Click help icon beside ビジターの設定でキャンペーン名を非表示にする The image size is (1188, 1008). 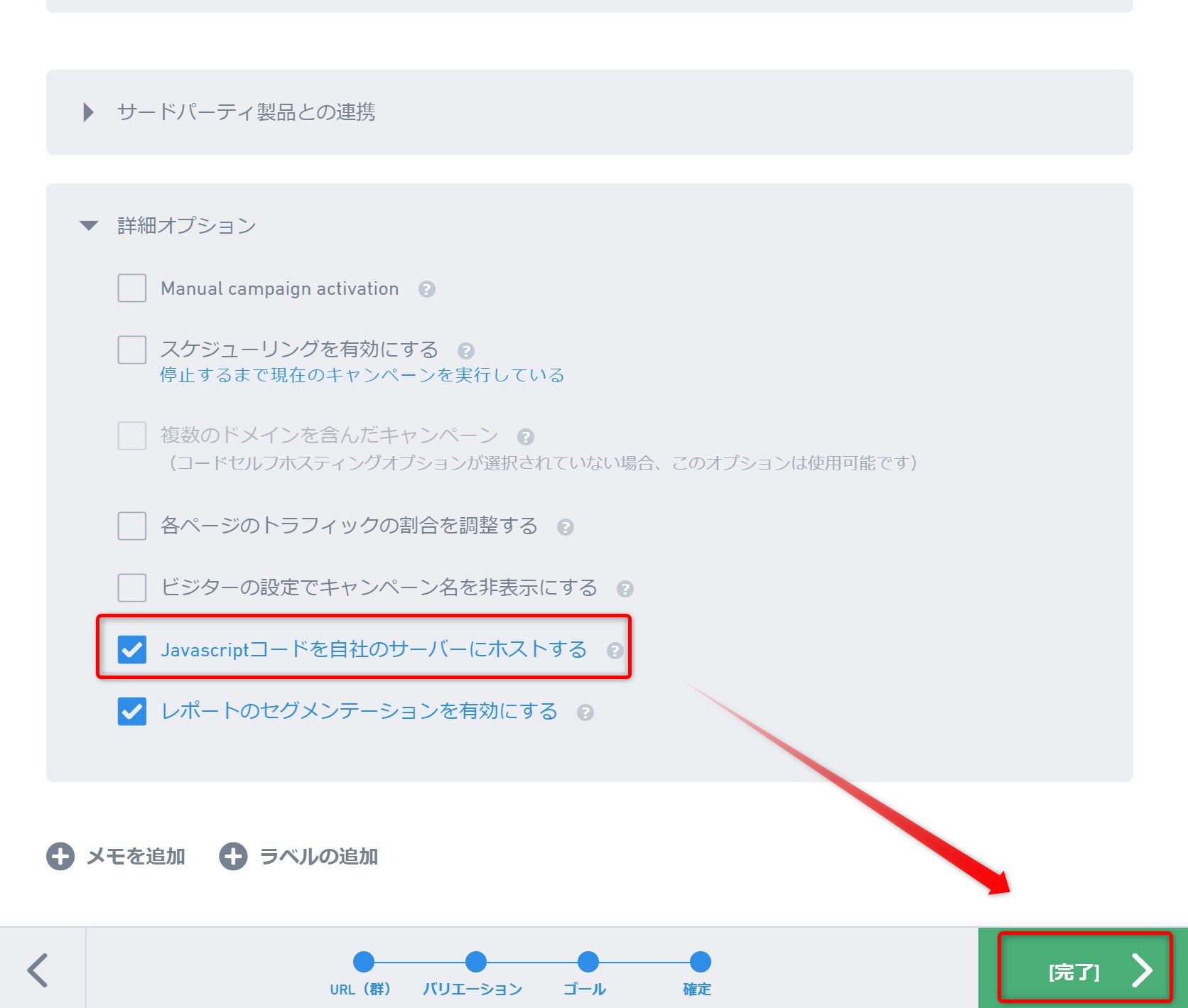tap(625, 589)
